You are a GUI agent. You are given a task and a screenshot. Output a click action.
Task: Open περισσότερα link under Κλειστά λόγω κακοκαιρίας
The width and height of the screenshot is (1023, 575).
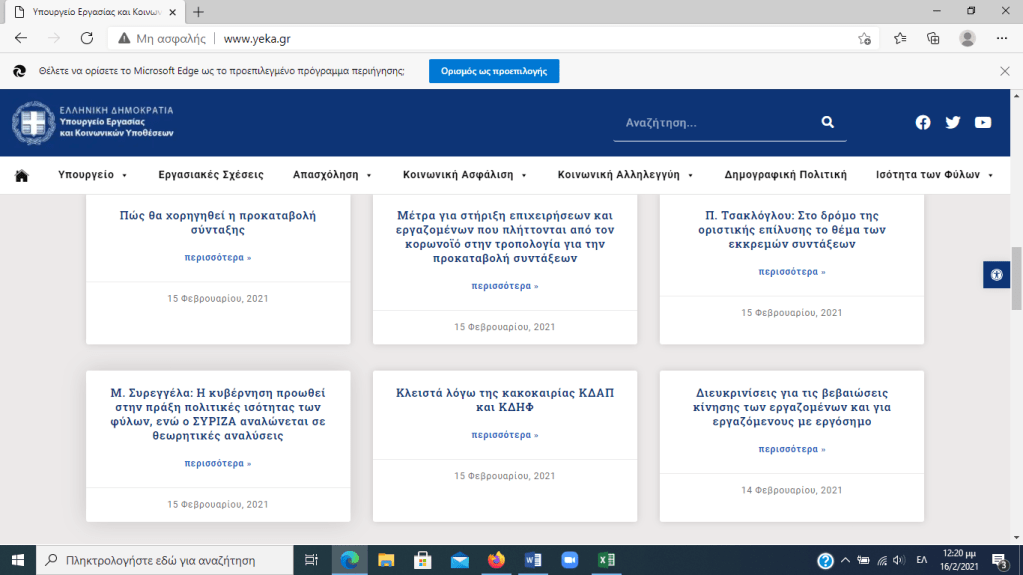pyautogui.click(x=505, y=435)
